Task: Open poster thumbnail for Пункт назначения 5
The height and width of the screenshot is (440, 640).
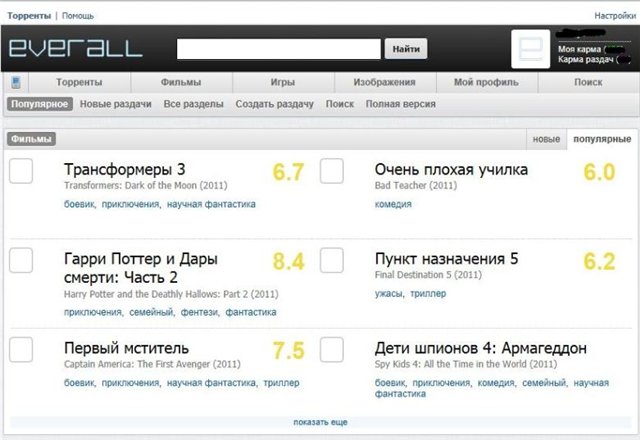Action: (x=331, y=260)
